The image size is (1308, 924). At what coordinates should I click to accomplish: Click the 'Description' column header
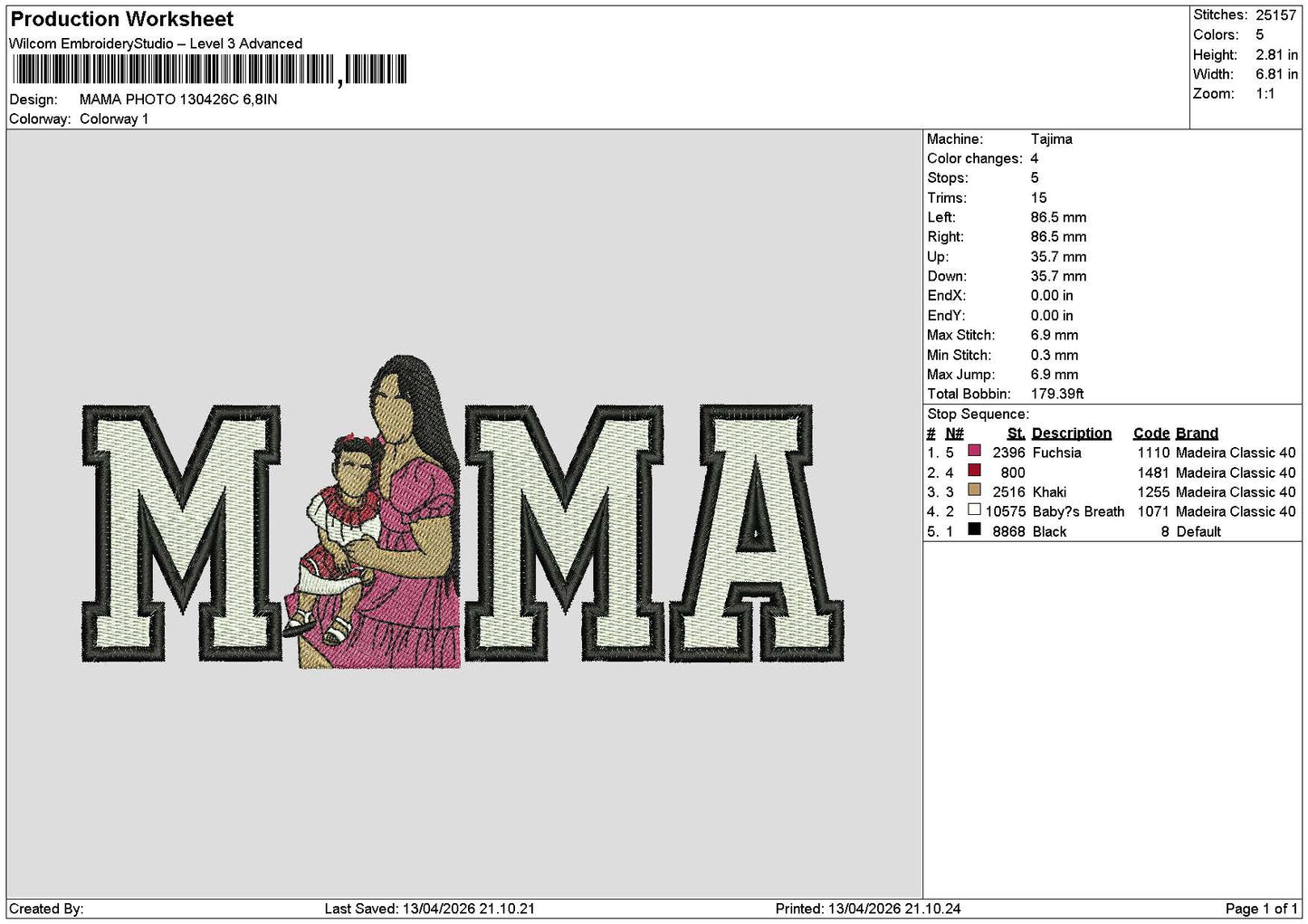click(x=1071, y=433)
